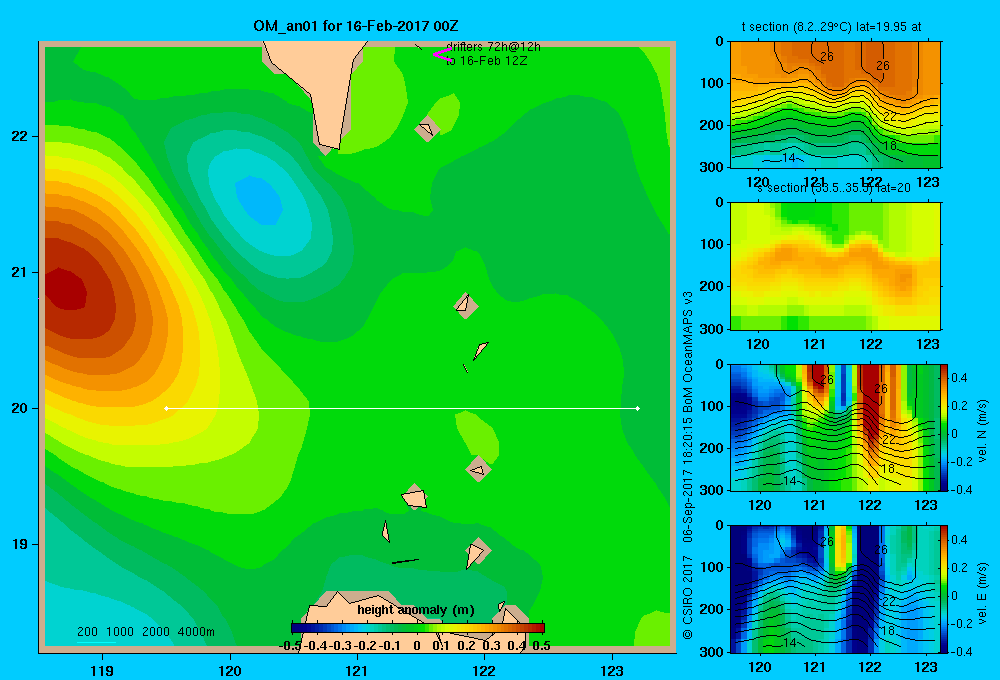Click the title OM_an01 for 16-Feb-2017 00Z
The image size is (1000, 680).
click(355, 26)
